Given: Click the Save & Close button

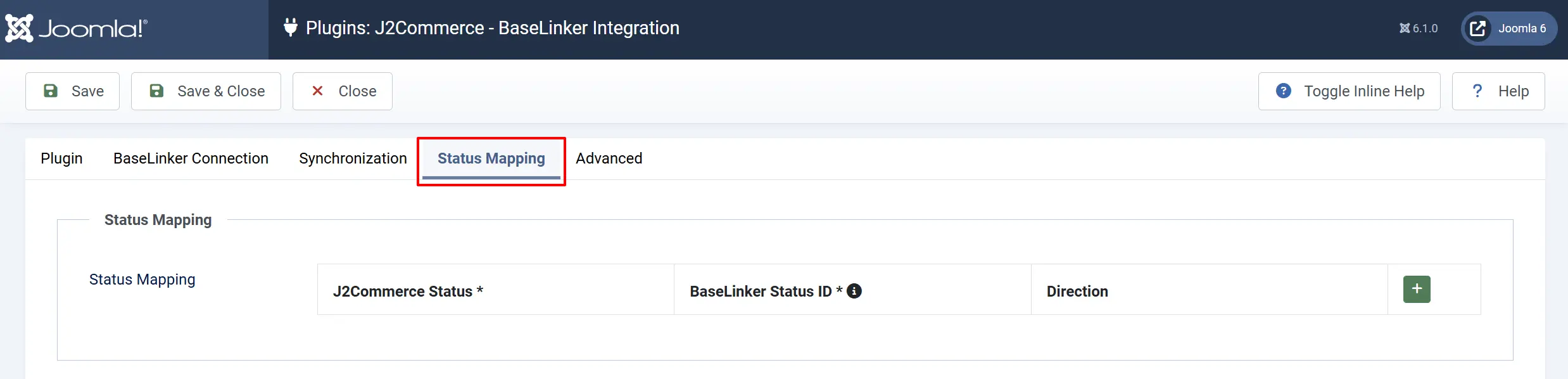Looking at the screenshot, I should pos(206,91).
